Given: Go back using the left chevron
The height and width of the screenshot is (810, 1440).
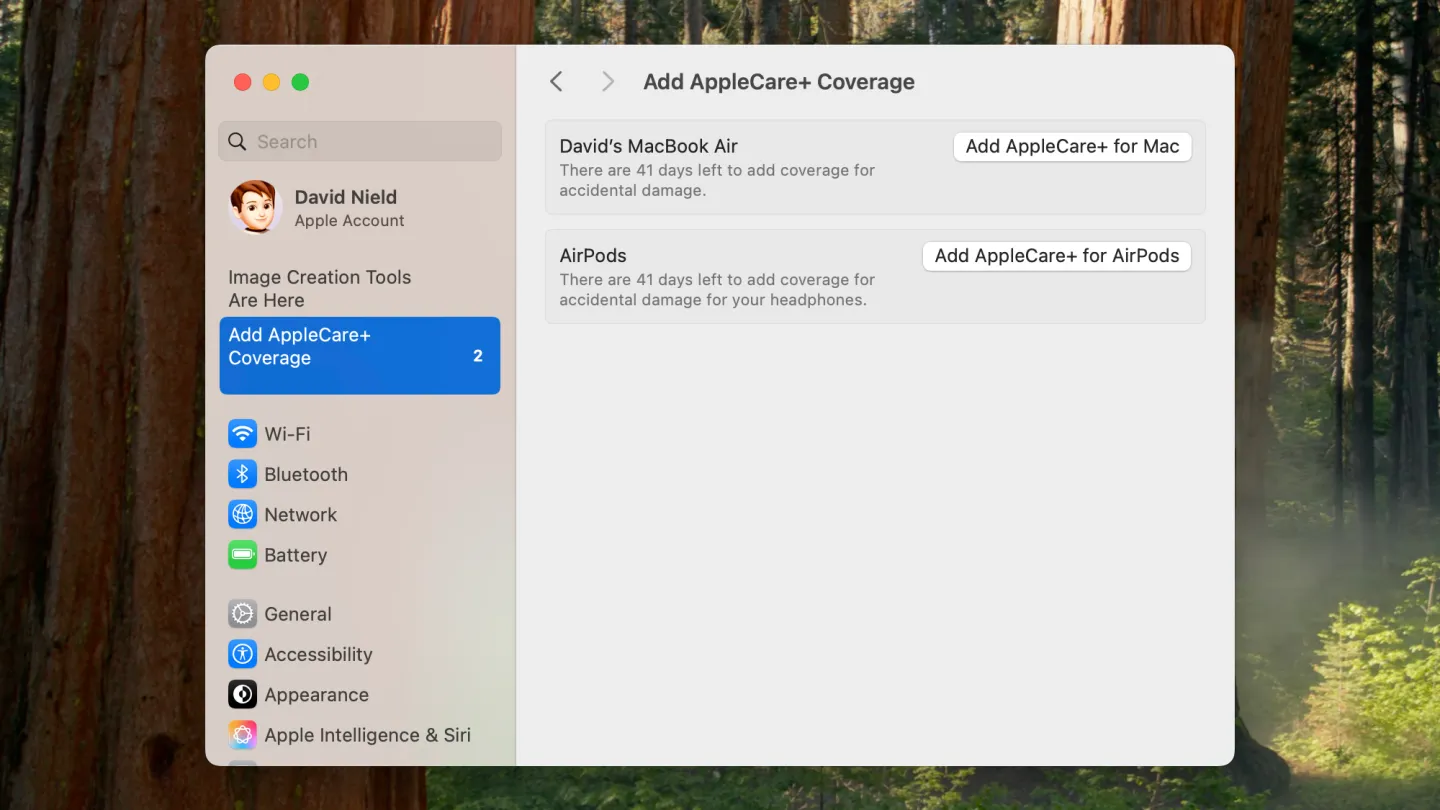Looking at the screenshot, I should tap(557, 82).
